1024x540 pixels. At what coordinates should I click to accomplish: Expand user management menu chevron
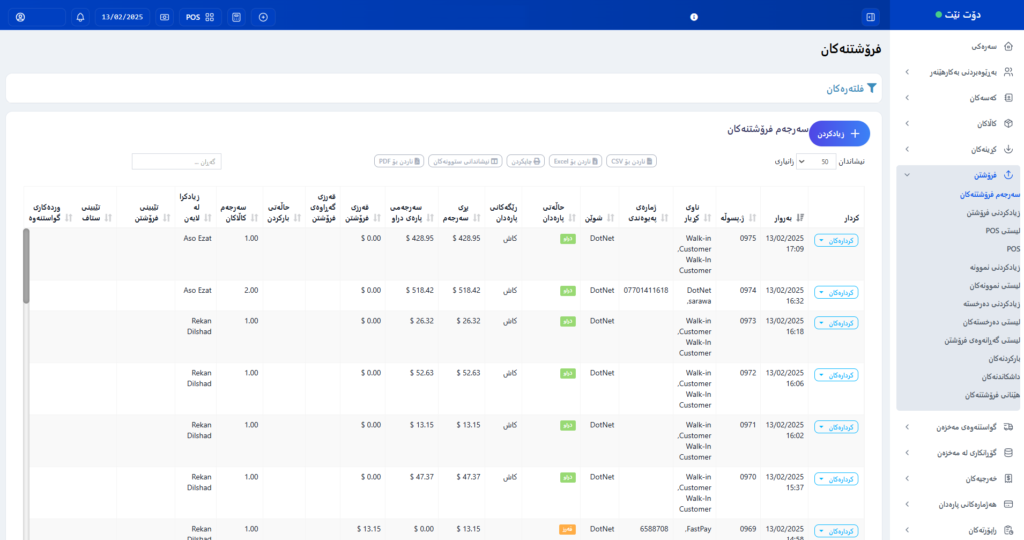click(907, 72)
